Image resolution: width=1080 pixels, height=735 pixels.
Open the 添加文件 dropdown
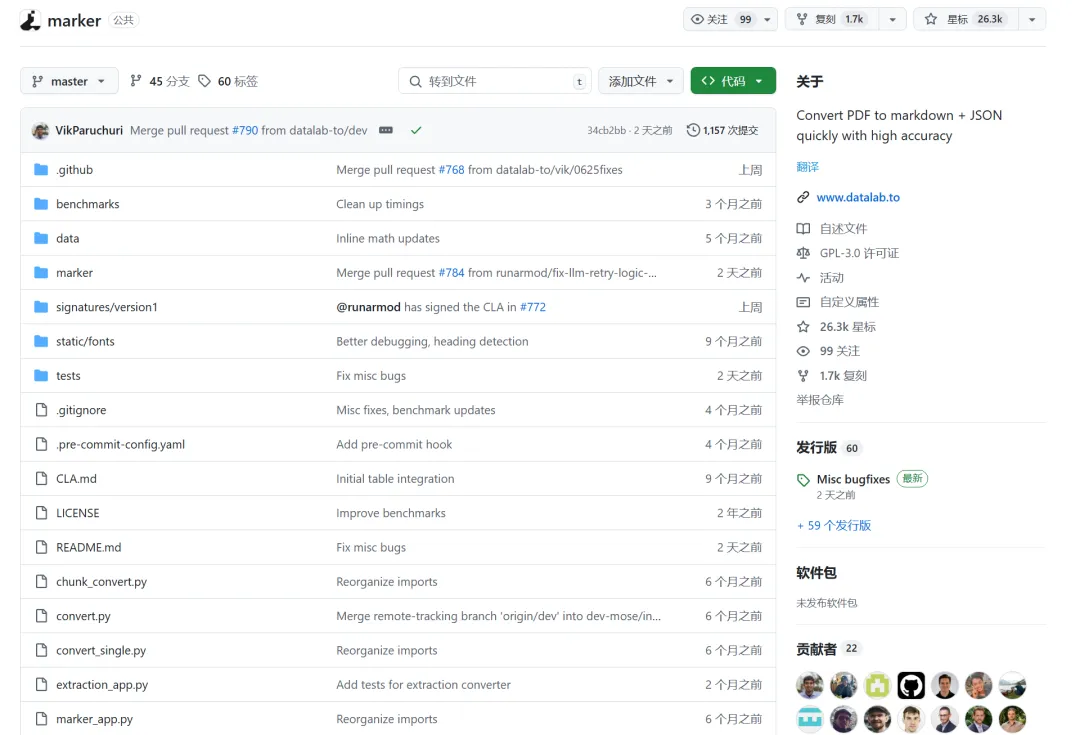point(640,81)
